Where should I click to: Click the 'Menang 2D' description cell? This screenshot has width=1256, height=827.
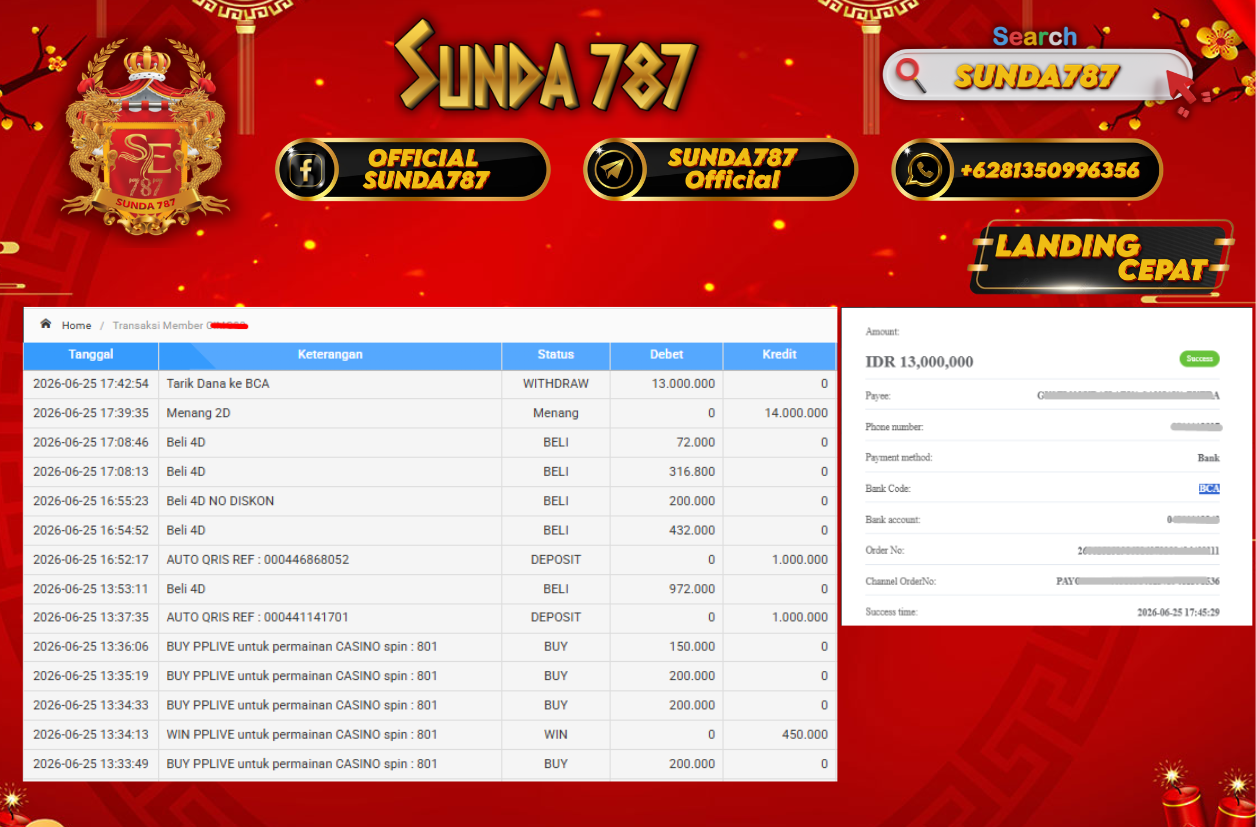click(330, 413)
